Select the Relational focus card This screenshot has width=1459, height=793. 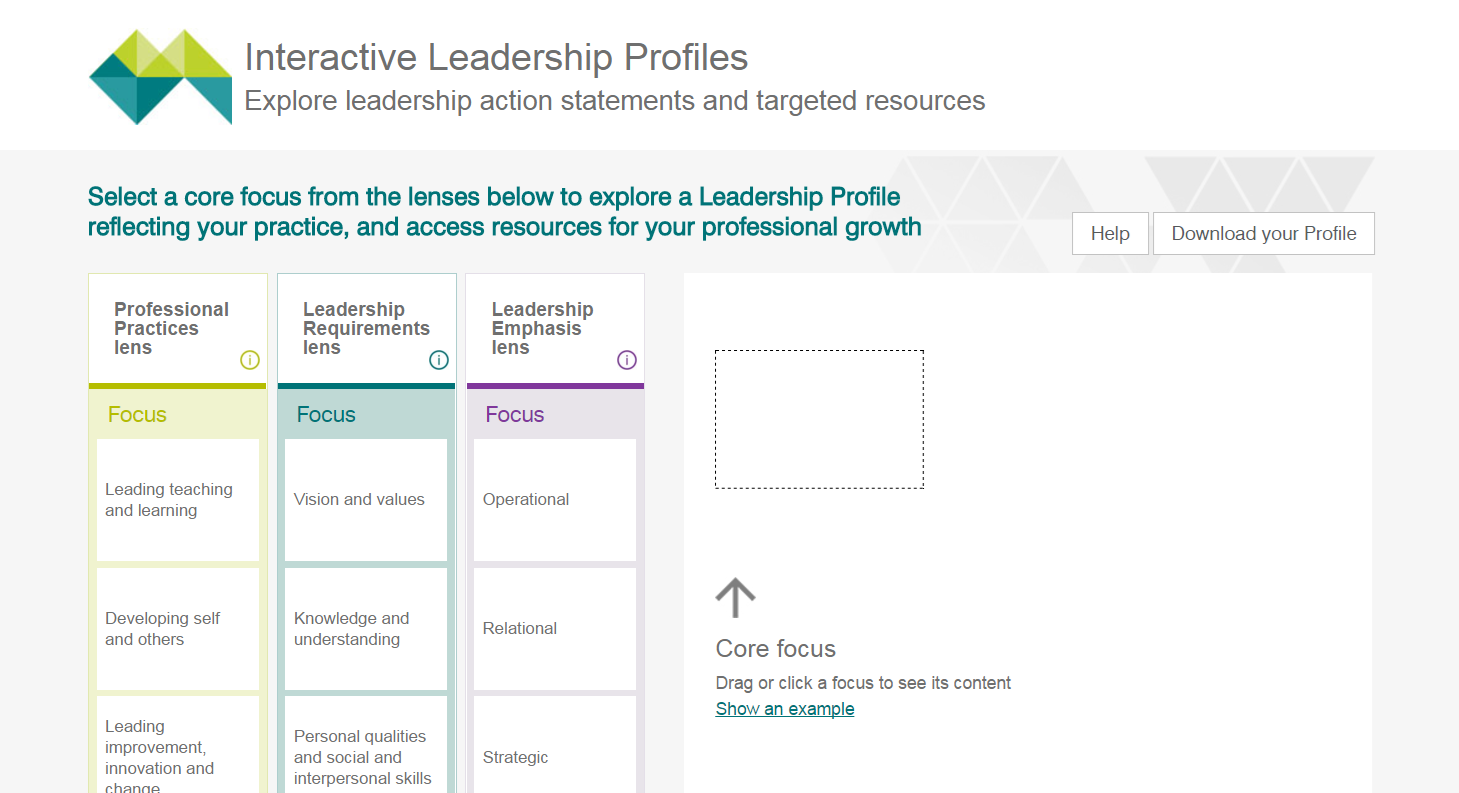point(554,629)
